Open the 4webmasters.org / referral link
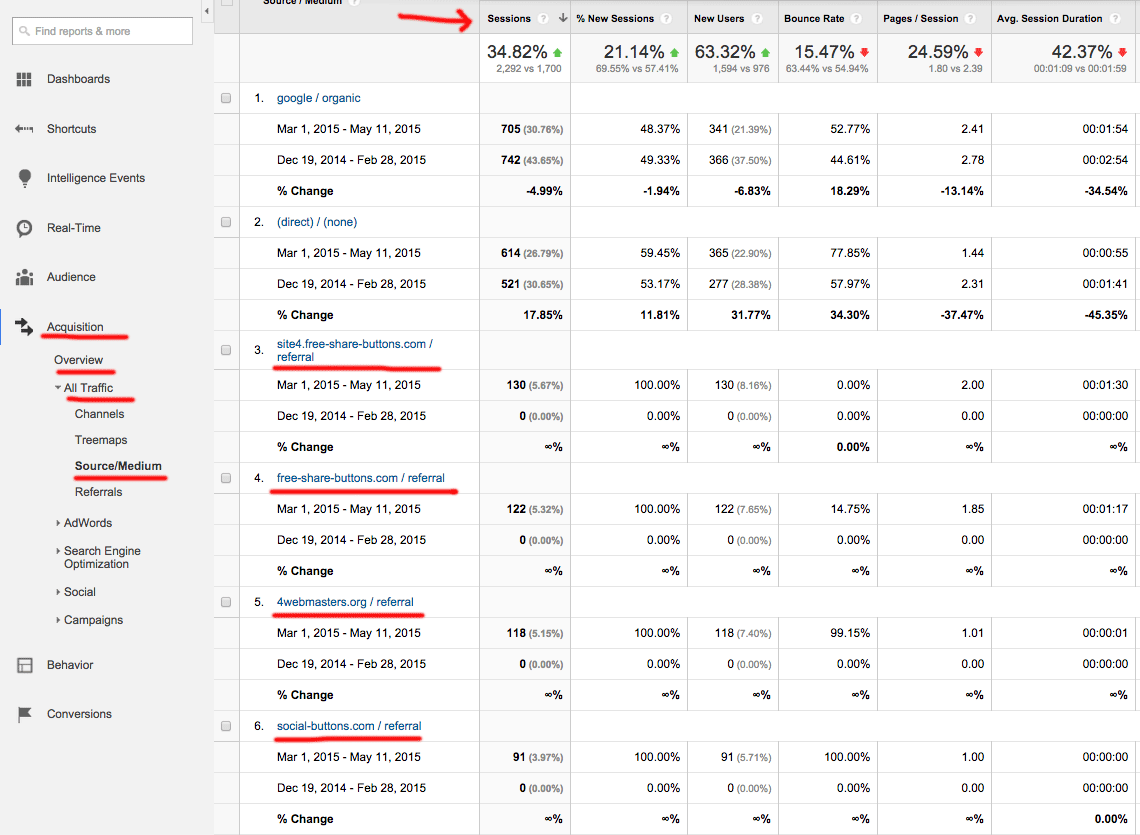 pos(345,602)
